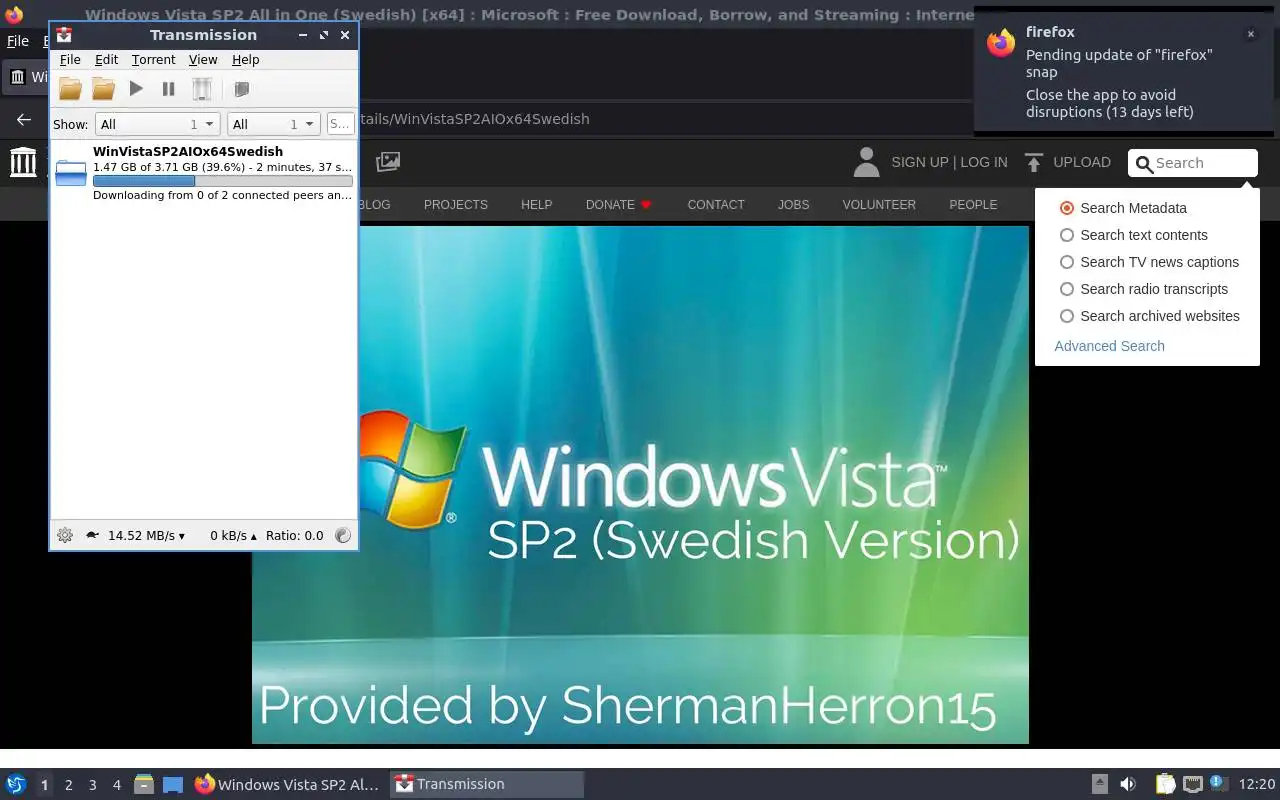Go back with Firefox back arrow
Image resolution: width=1280 pixels, height=800 pixels.
[24, 119]
